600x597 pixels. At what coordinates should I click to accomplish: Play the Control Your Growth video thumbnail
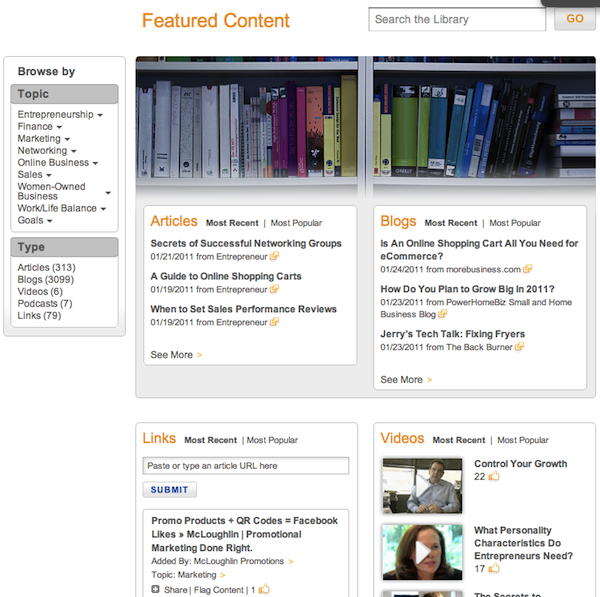pyautogui.click(x=422, y=485)
